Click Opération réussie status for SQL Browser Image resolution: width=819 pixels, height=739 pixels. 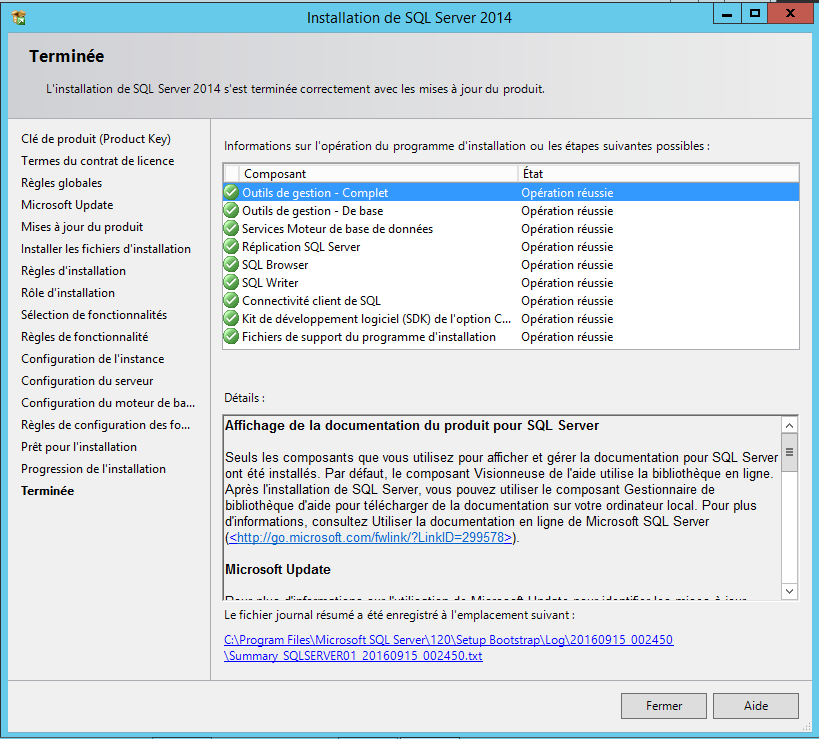(567, 265)
